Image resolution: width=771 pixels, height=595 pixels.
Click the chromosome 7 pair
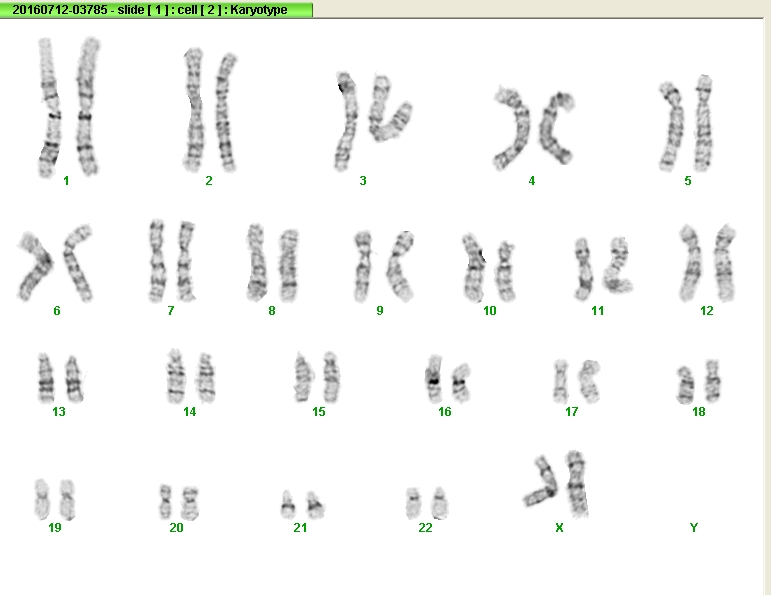[172, 261]
